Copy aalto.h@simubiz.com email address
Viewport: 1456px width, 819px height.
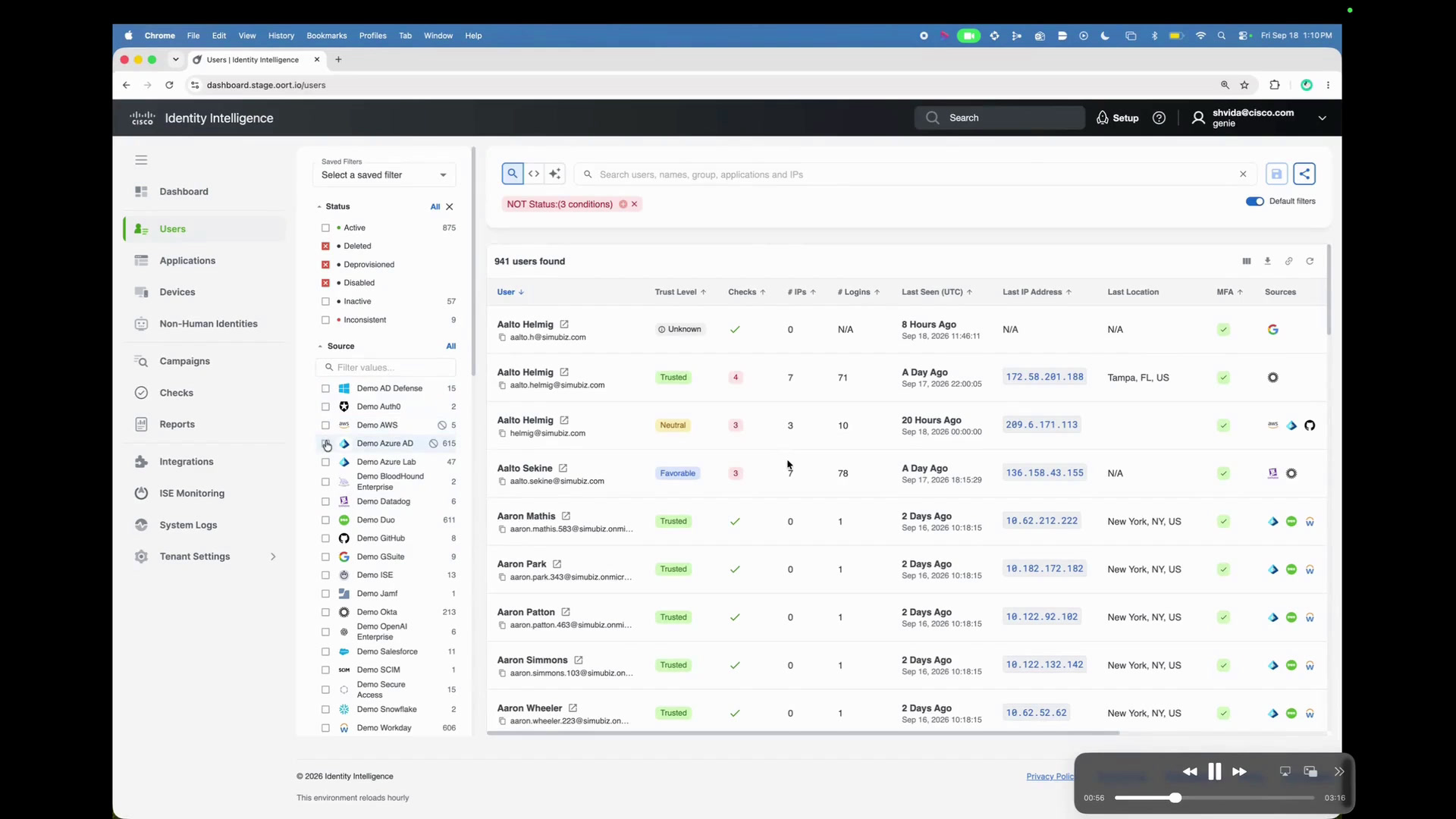tap(502, 337)
